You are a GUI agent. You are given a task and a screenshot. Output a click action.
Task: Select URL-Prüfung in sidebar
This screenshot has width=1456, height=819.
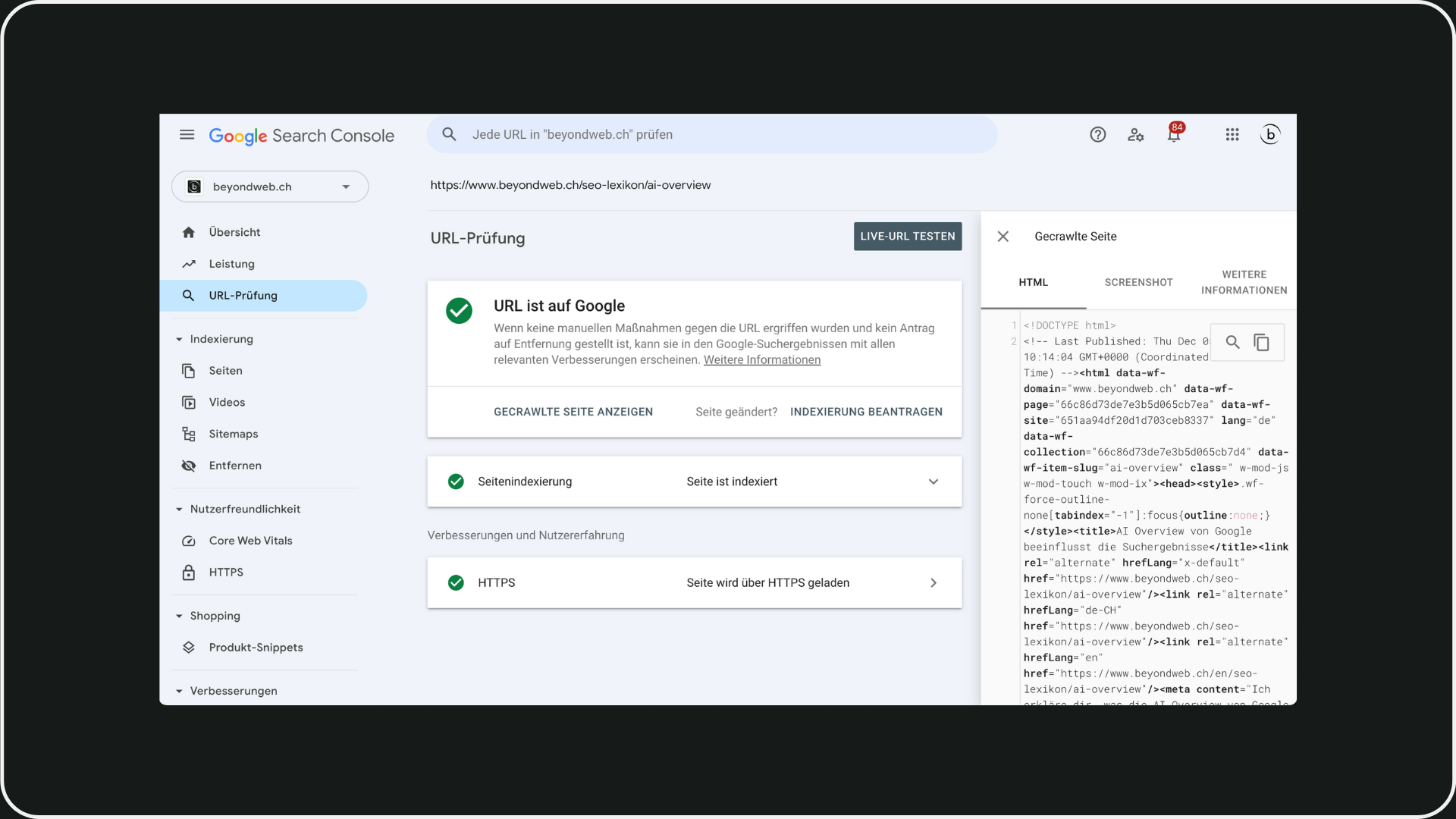263,296
